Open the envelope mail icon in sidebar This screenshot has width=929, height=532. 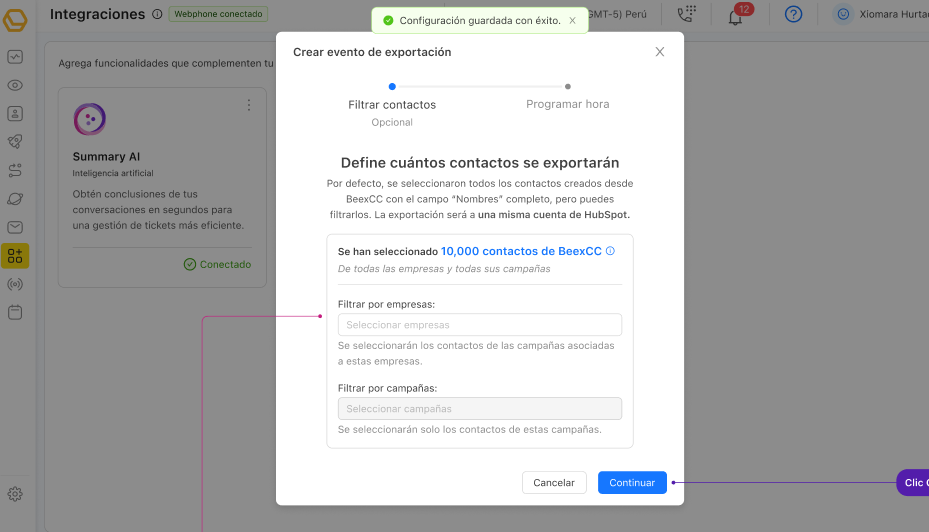[15, 227]
